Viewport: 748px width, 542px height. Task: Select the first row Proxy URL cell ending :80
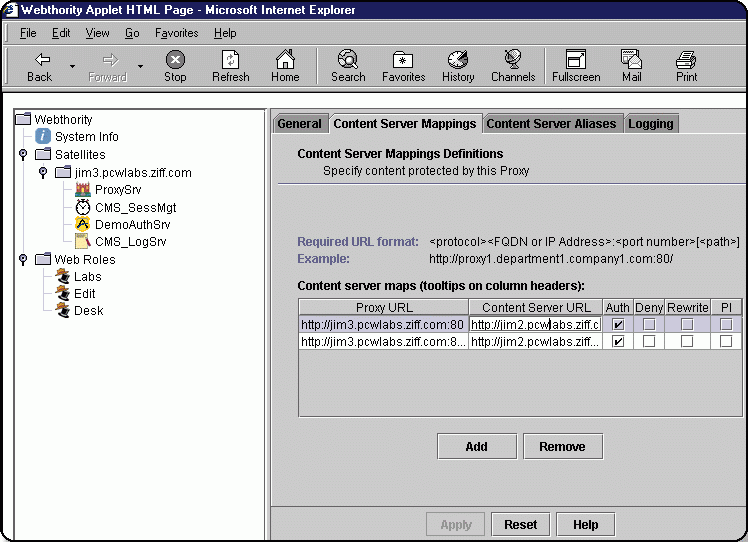(383, 324)
